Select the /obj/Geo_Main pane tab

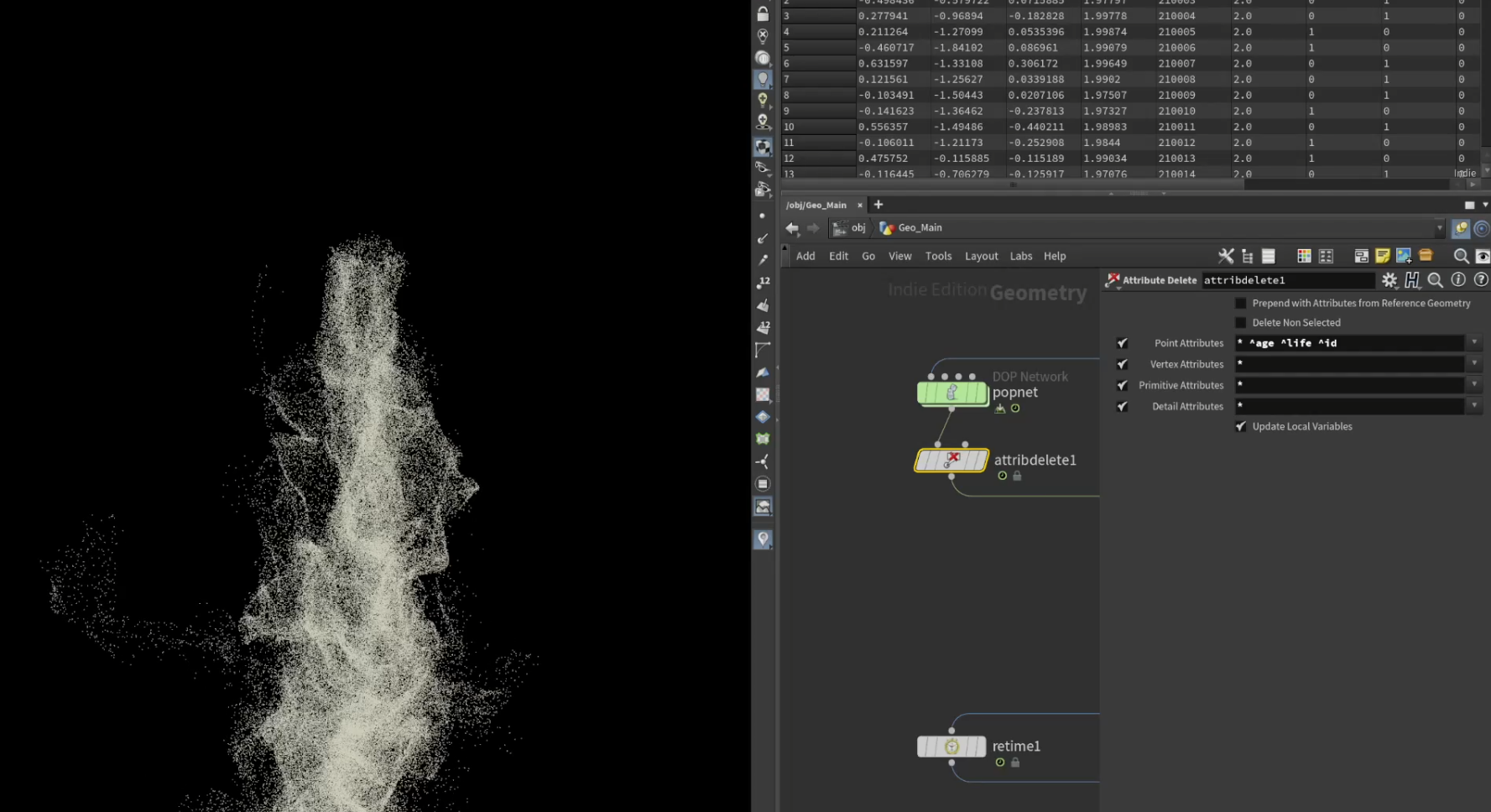[x=816, y=205]
